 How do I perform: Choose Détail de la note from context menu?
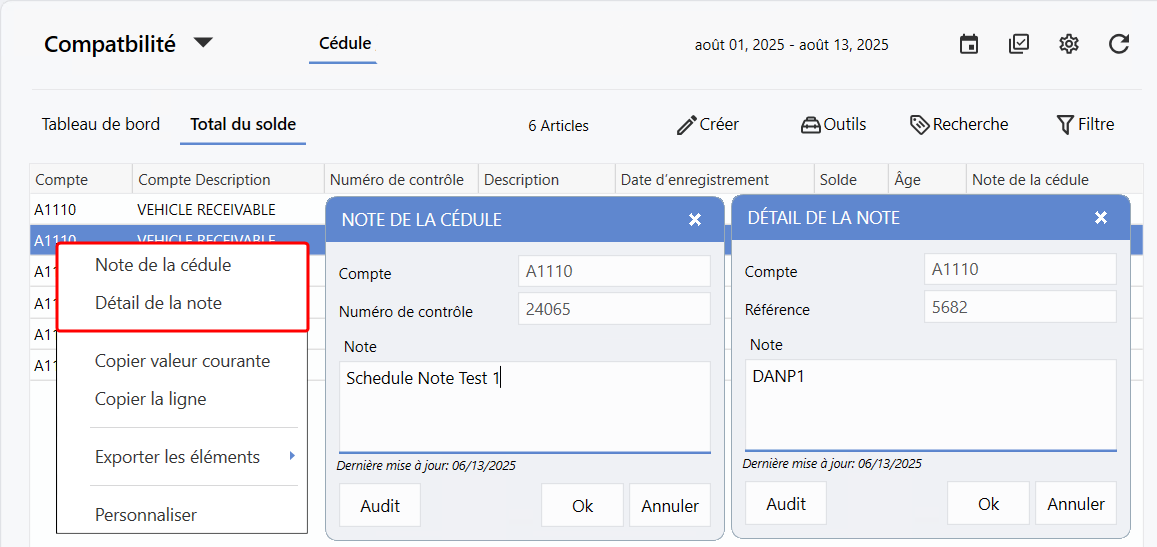[158, 303]
